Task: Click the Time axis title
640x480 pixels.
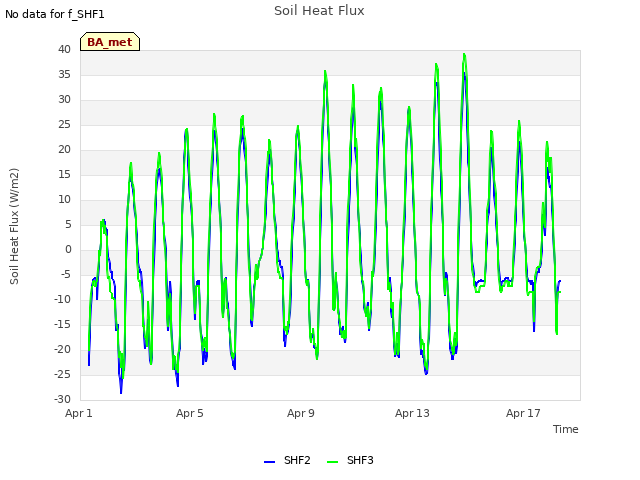Action: (x=566, y=429)
